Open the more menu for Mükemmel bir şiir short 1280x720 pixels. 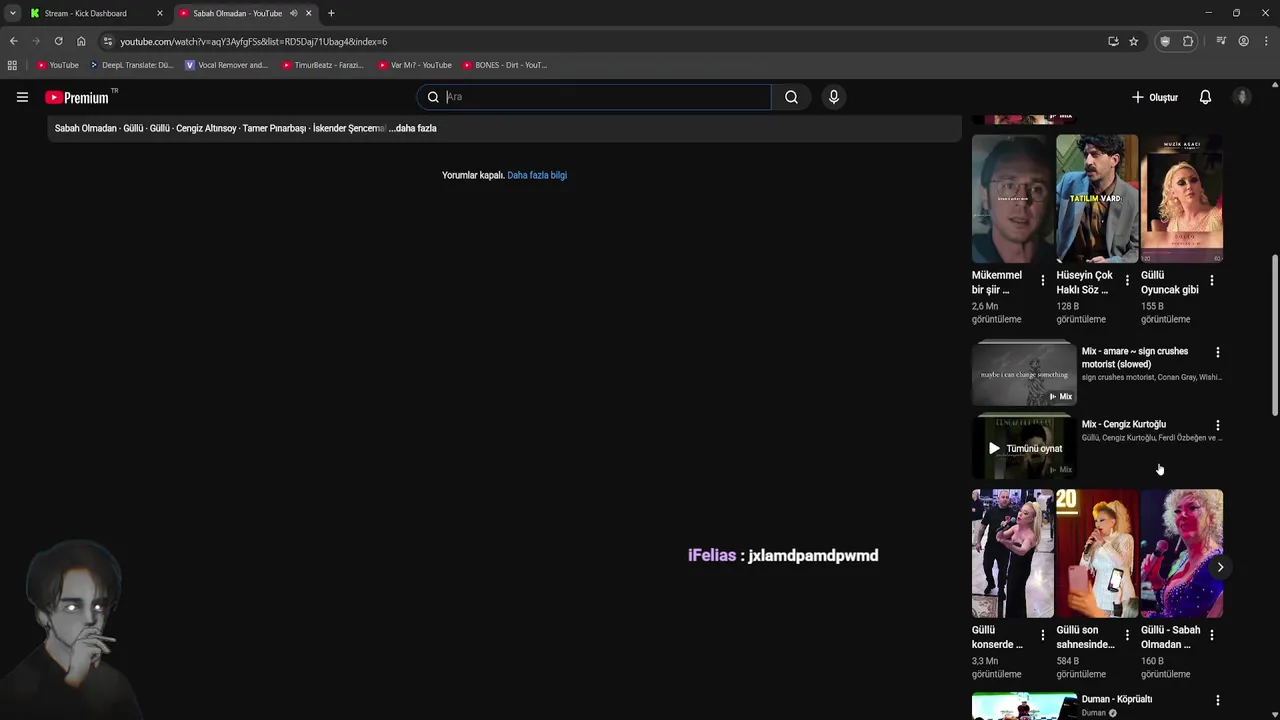point(1043,281)
